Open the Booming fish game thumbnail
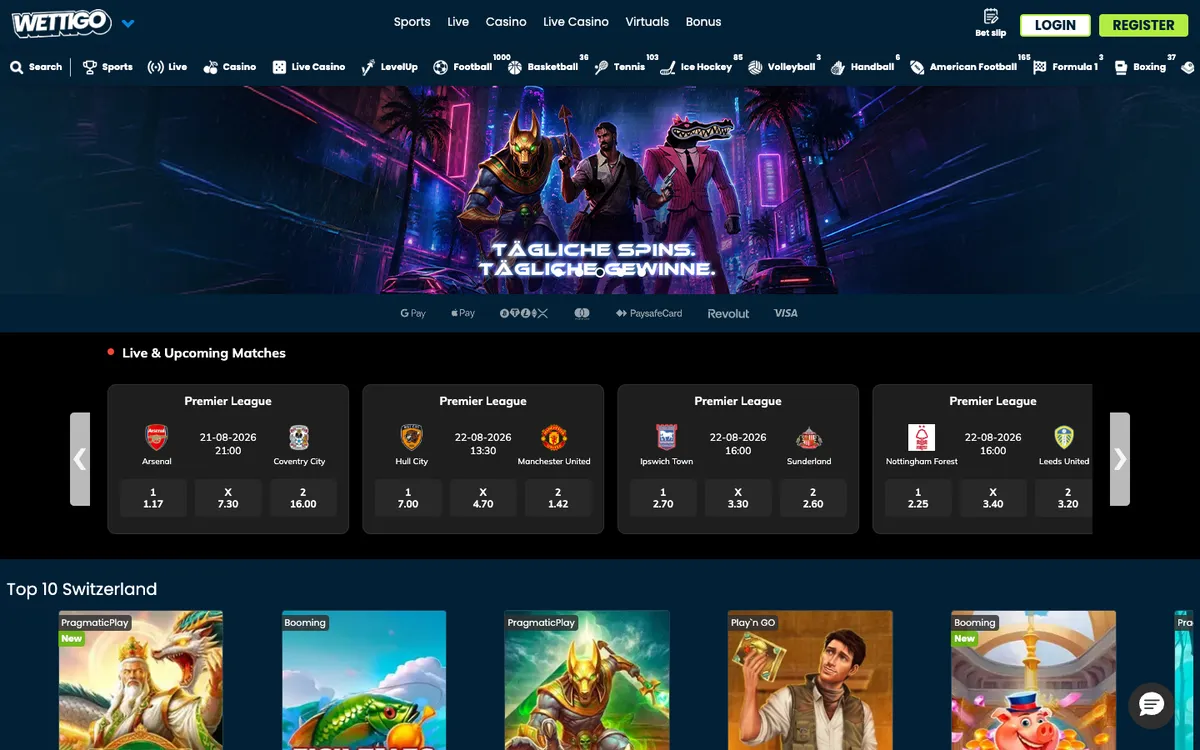Image resolution: width=1200 pixels, height=750 pixels. click(364, 680)
